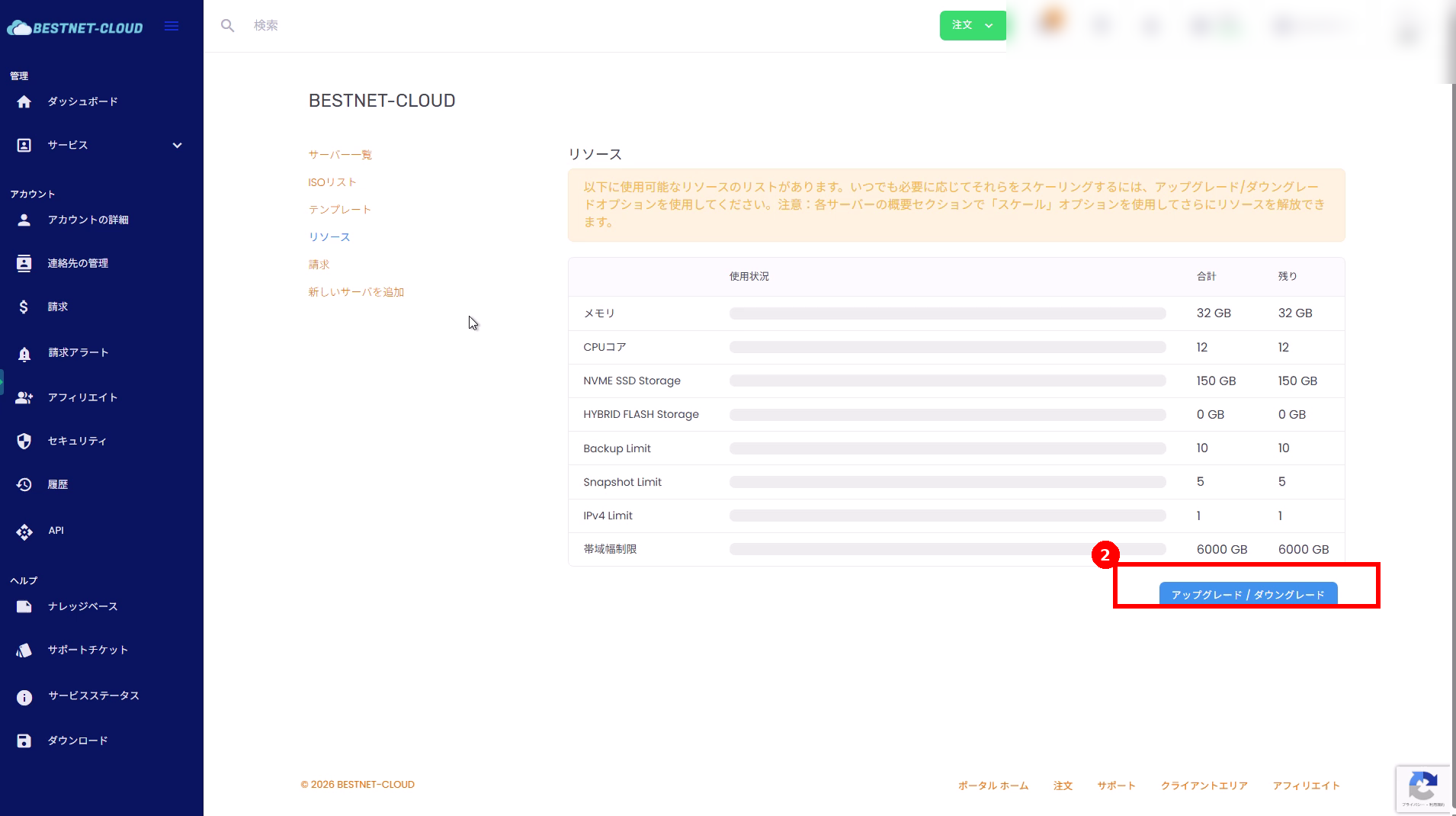Screen dimensions: 1456x816
Task: Click the history clock icon
Action: point(24,485)
